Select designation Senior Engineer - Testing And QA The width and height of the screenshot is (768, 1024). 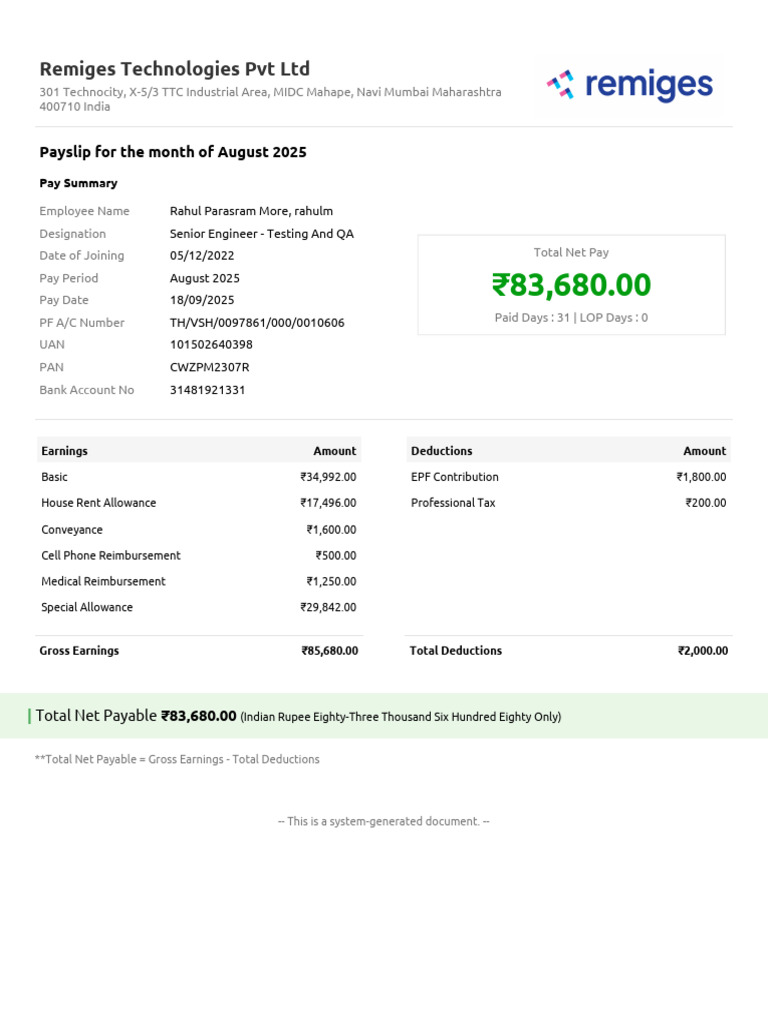[262, 234]
